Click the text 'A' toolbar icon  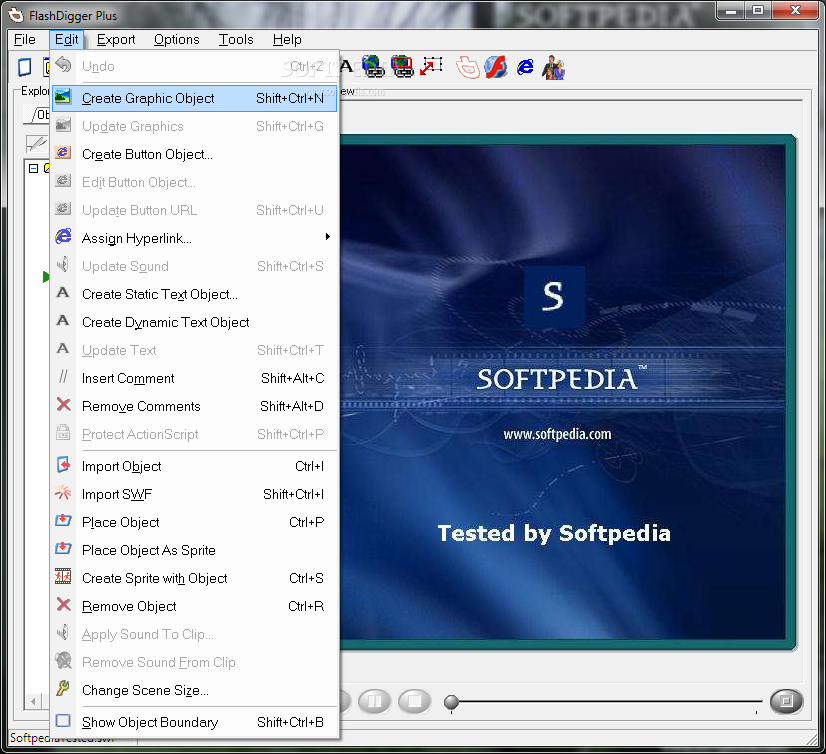click(346, 66)
